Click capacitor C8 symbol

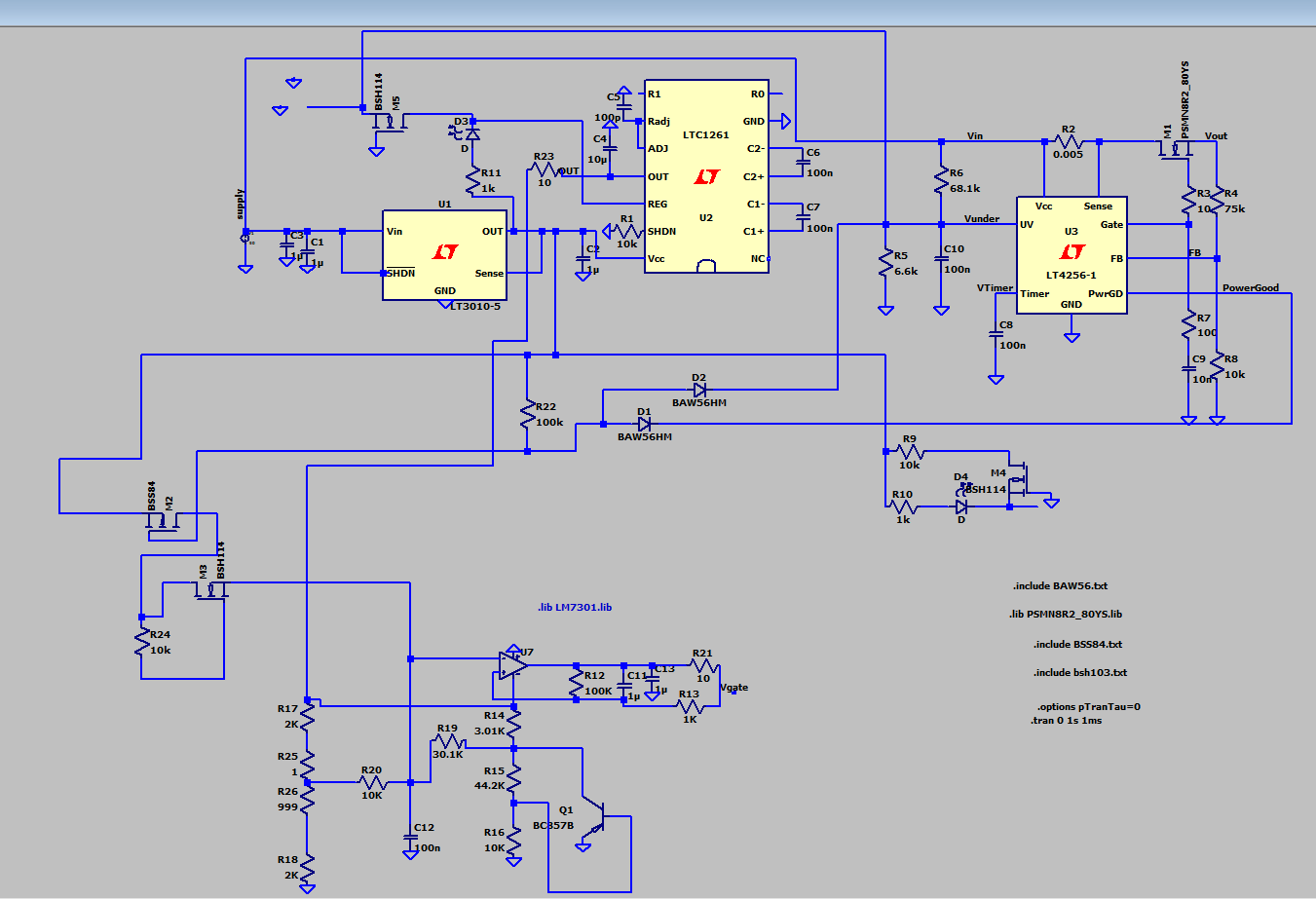coord(996,335)
